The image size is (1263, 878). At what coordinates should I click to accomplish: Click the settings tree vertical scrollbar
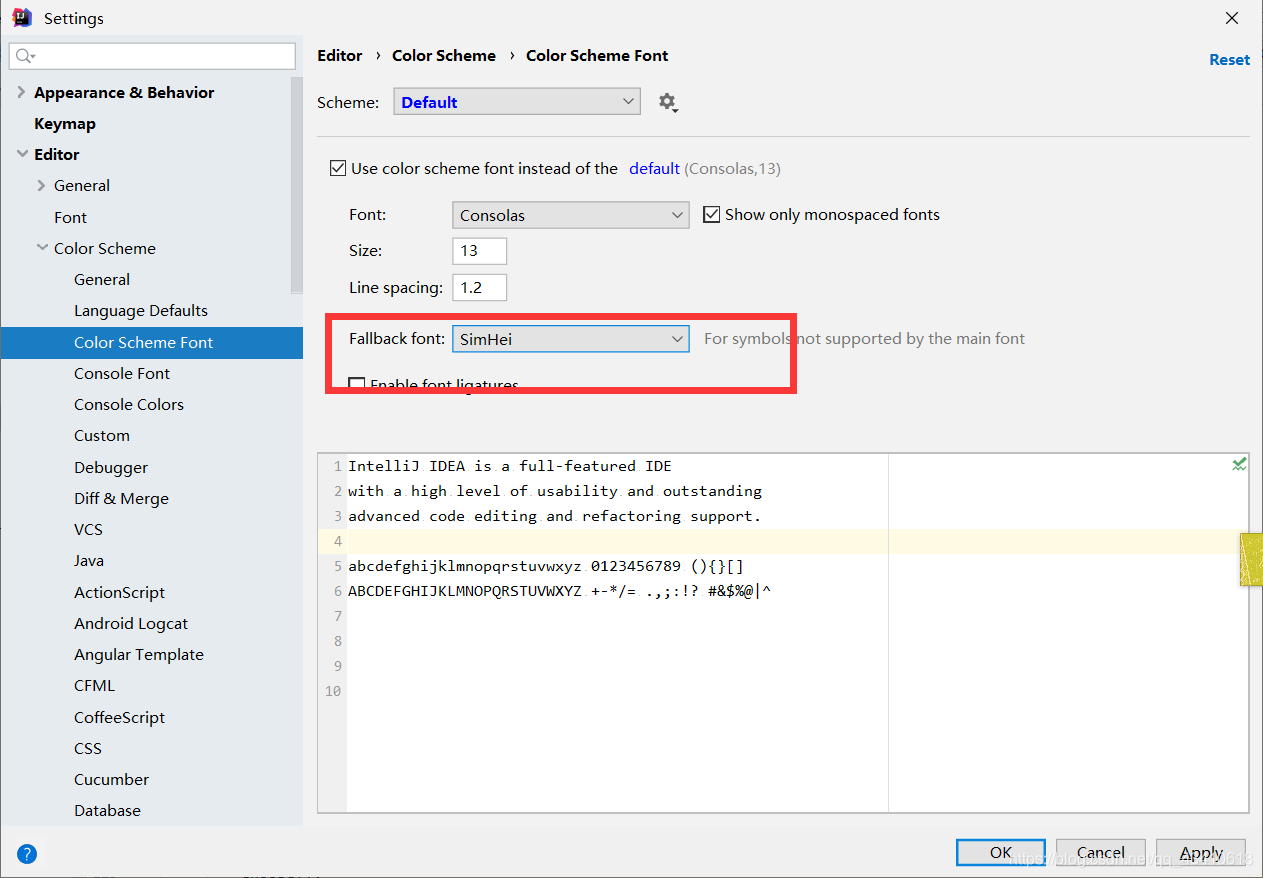296,185
